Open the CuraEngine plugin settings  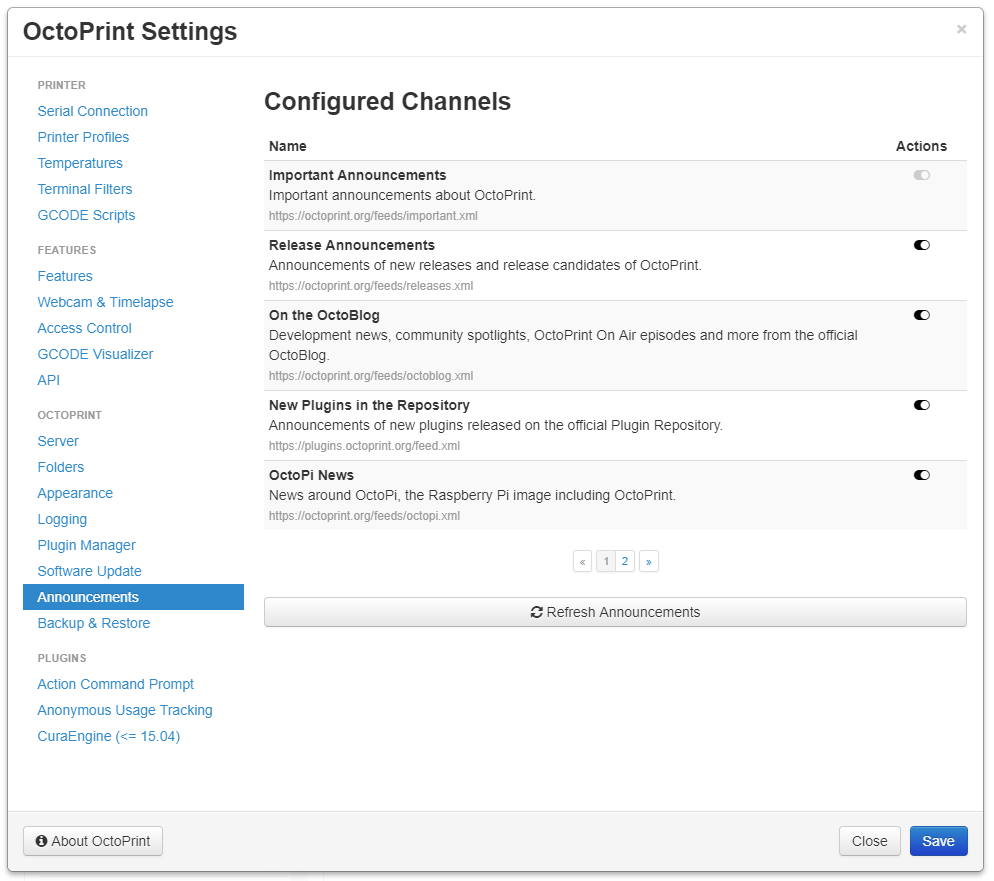(108, 736)
